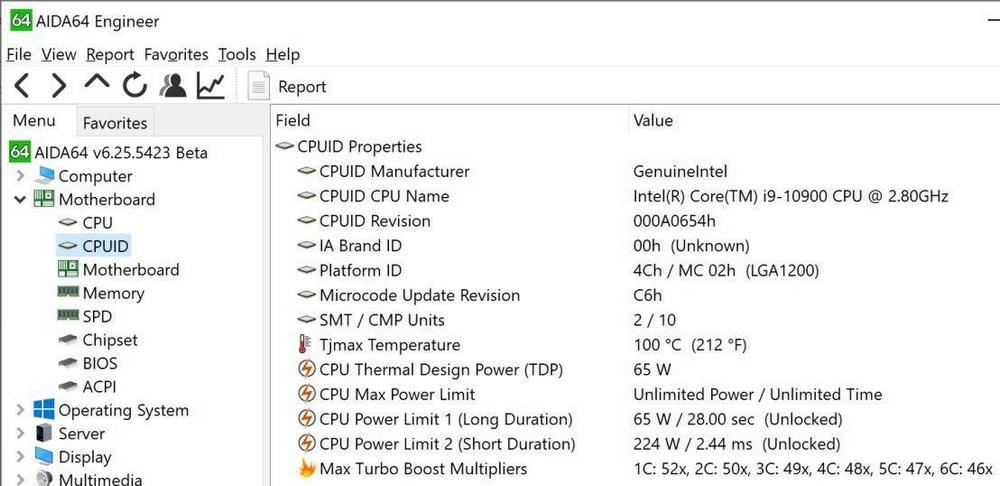Viewport: 1000px width, 486px height.
Task: Click the power icon by CPU Power Limit 2
Action: click(307, 443)
